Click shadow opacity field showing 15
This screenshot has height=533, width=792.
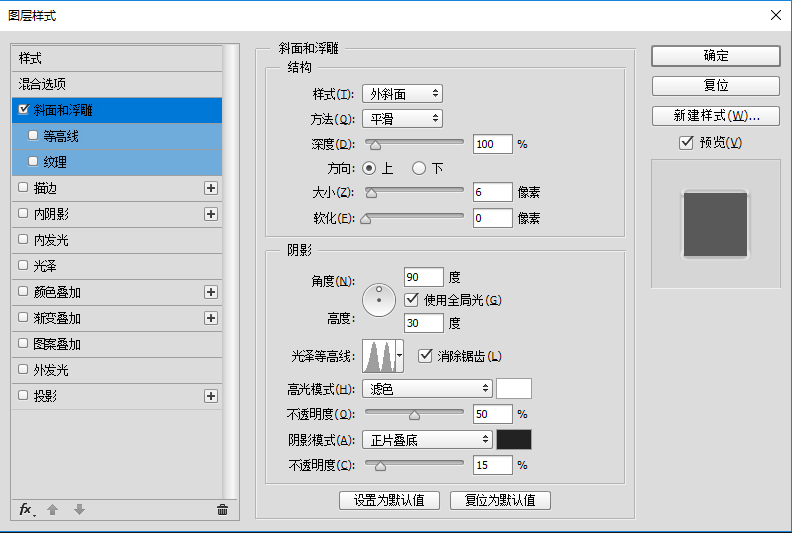(x=492, y=465)
